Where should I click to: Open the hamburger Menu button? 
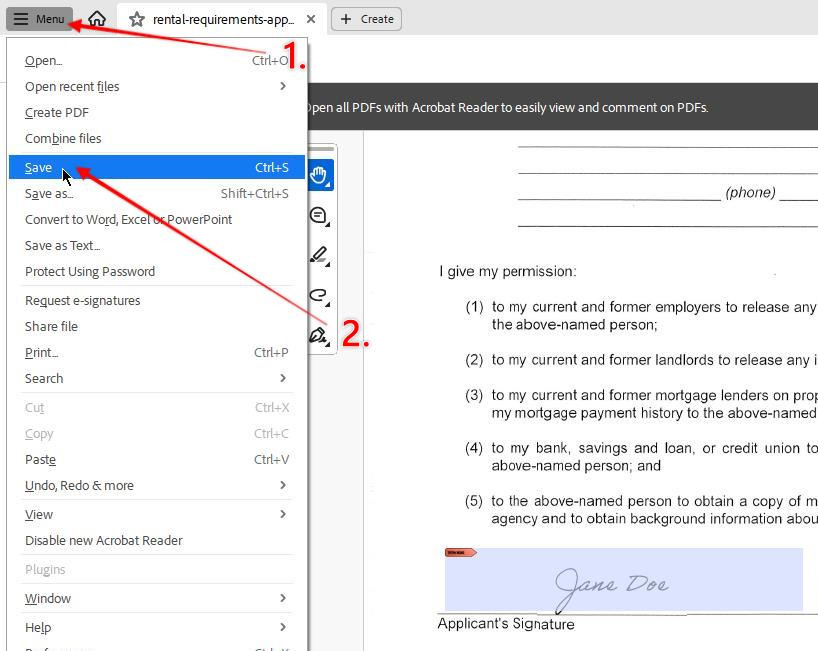(x=40, y=19)
